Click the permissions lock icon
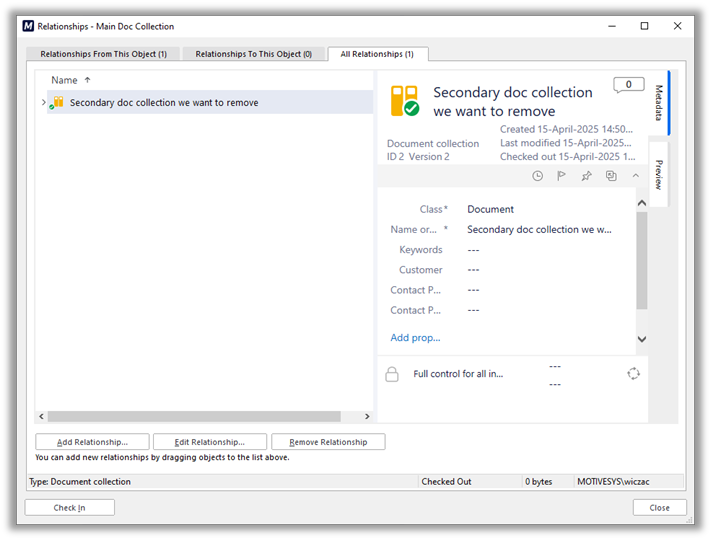 (391, 374)
